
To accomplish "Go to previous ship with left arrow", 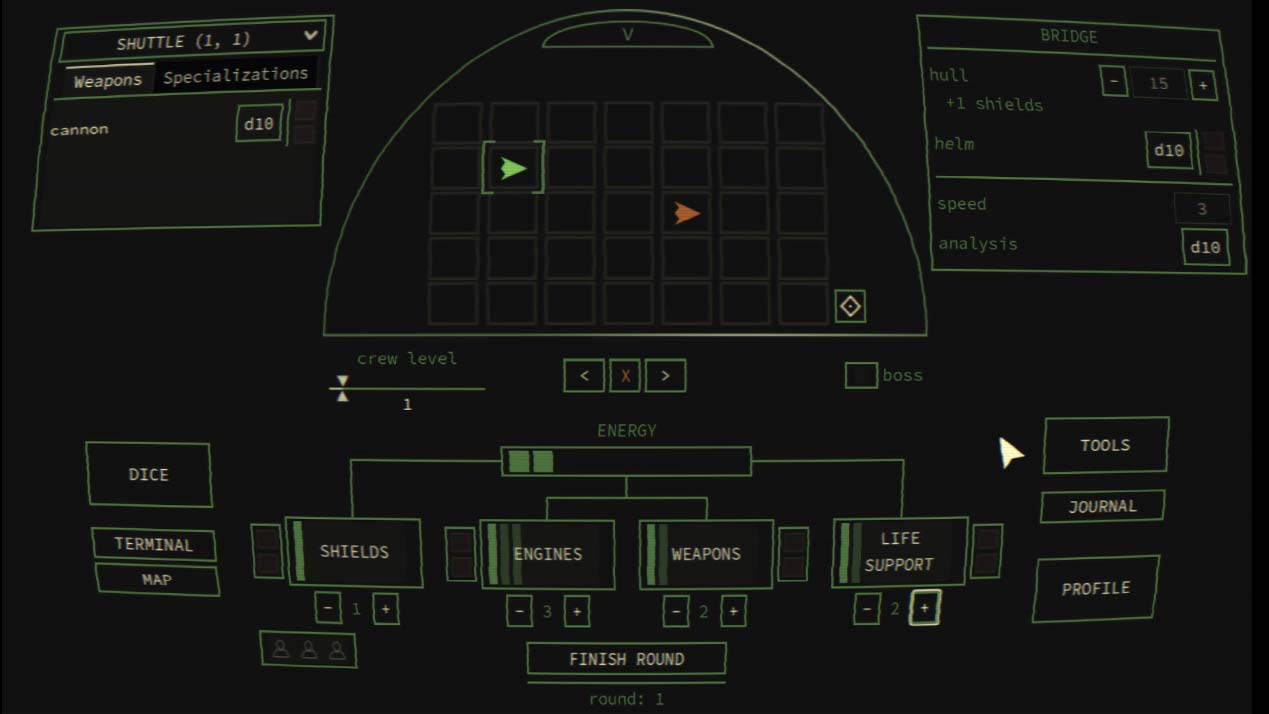I will pyautogui.click(x=584, y=376).
